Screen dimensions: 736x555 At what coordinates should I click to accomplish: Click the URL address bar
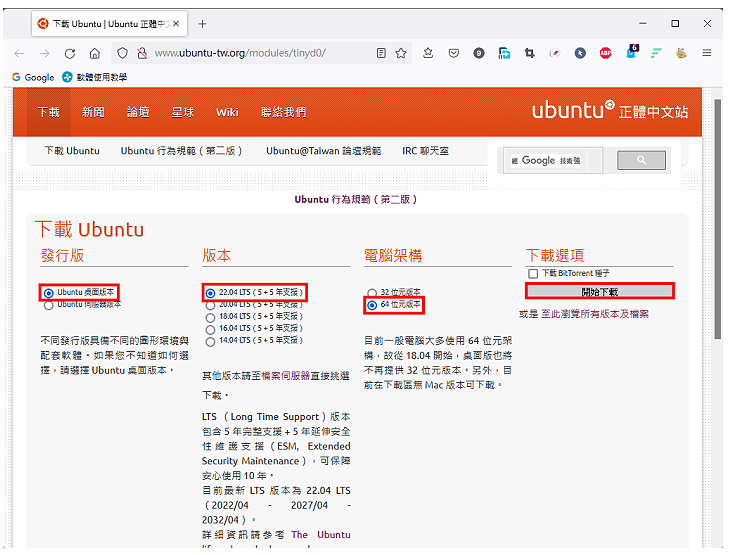(263, 53)
